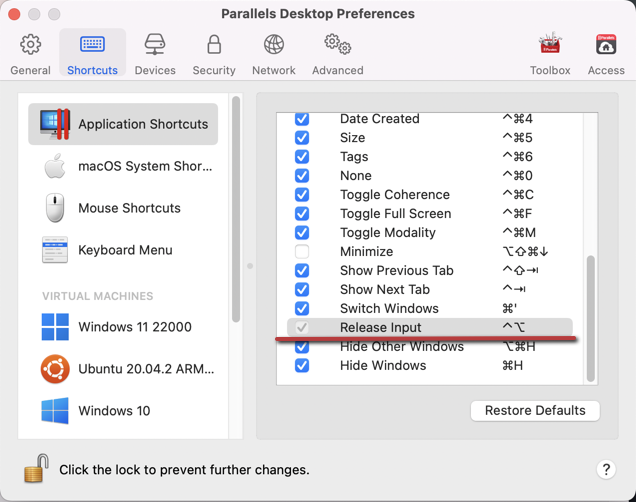Uncheck the Switch Windows checkbox
This screenshot has height=502, width=636.
[x=302, y=309]
